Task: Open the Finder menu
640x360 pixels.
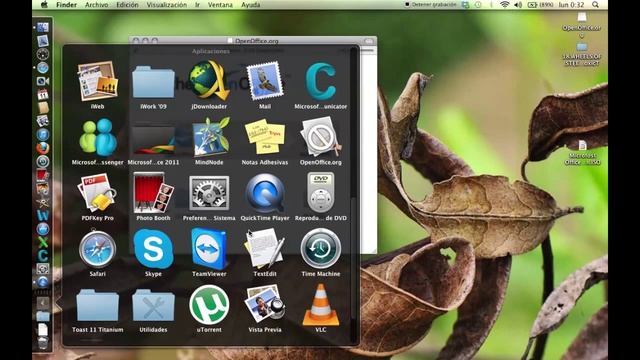Action: point(66,4)
